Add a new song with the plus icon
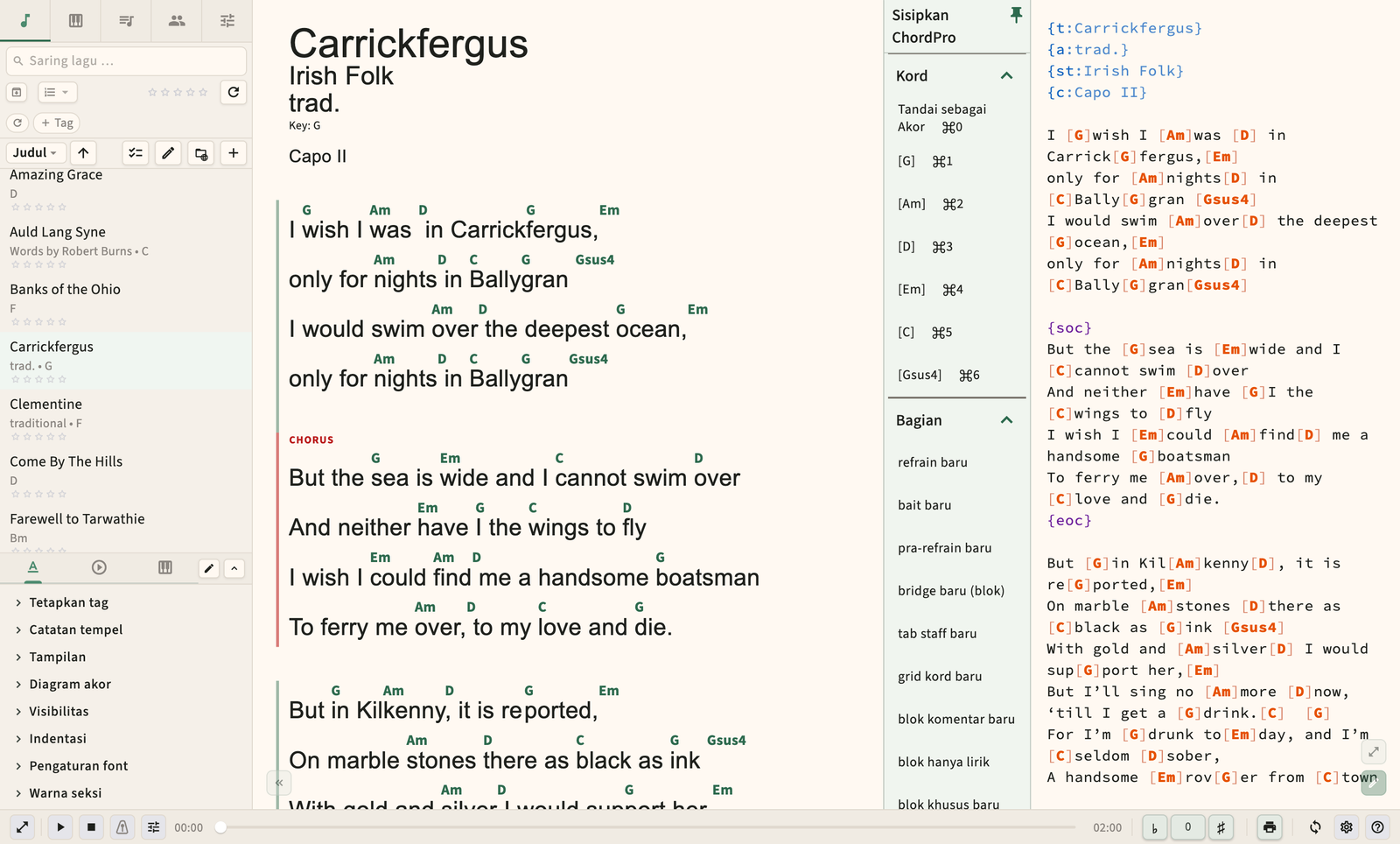This screenshot has width=1400, height=844. coord(234,153)
